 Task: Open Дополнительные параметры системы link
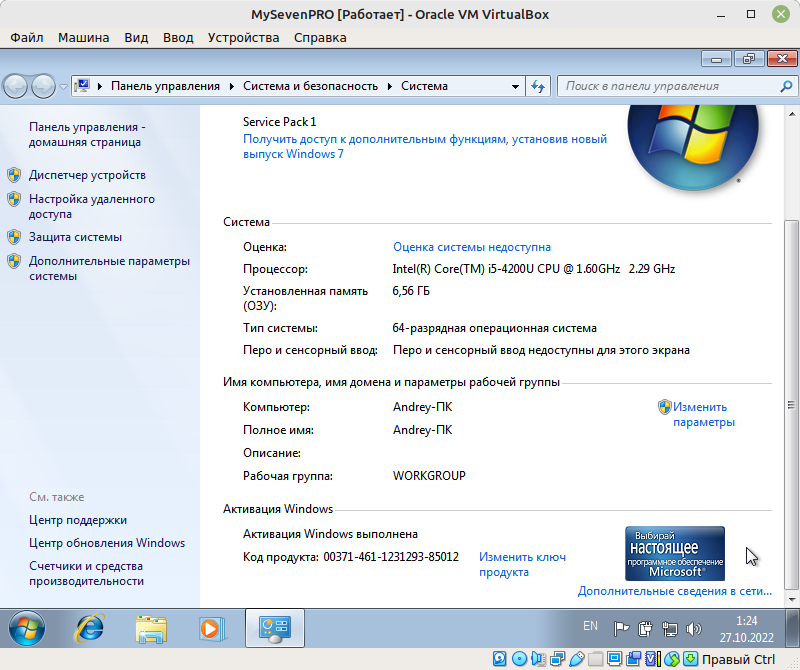[x=109, y=268]
